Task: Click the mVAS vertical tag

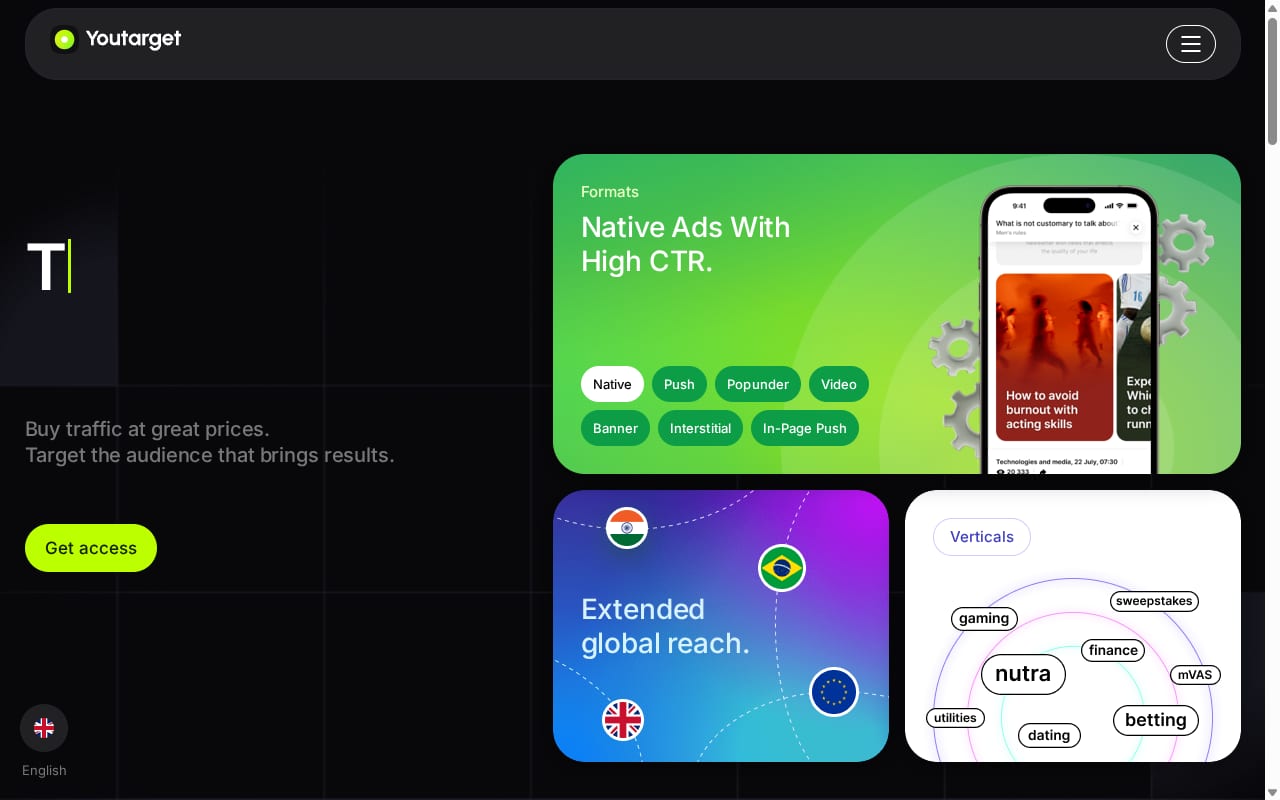Action: click(1195, 675)
